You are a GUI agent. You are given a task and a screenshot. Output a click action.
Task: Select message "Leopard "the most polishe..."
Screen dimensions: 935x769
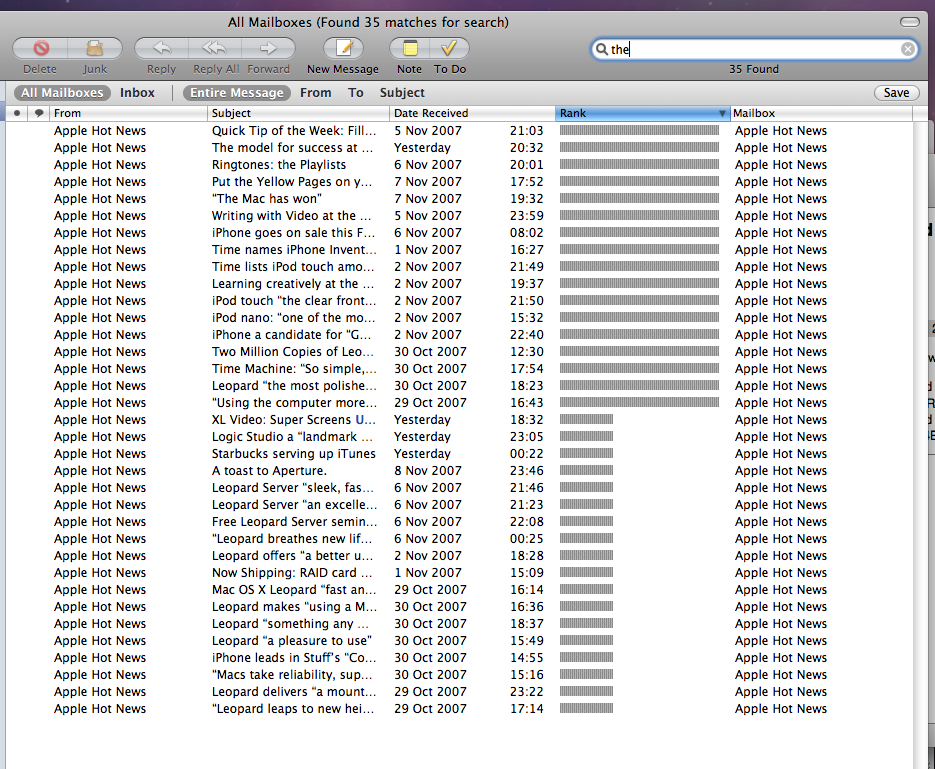(459, 386)
